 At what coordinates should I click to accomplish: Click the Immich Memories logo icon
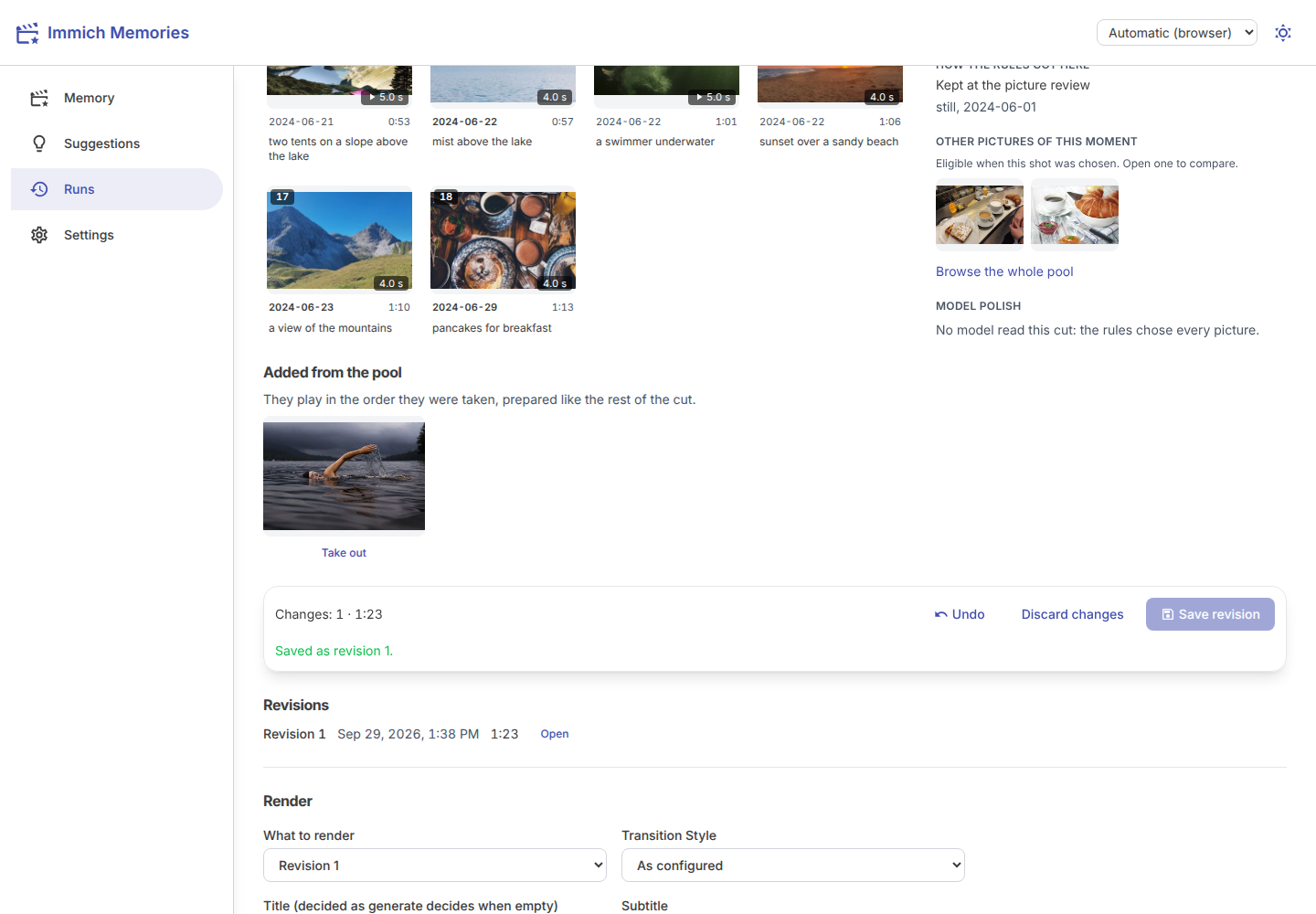(27, 33)
